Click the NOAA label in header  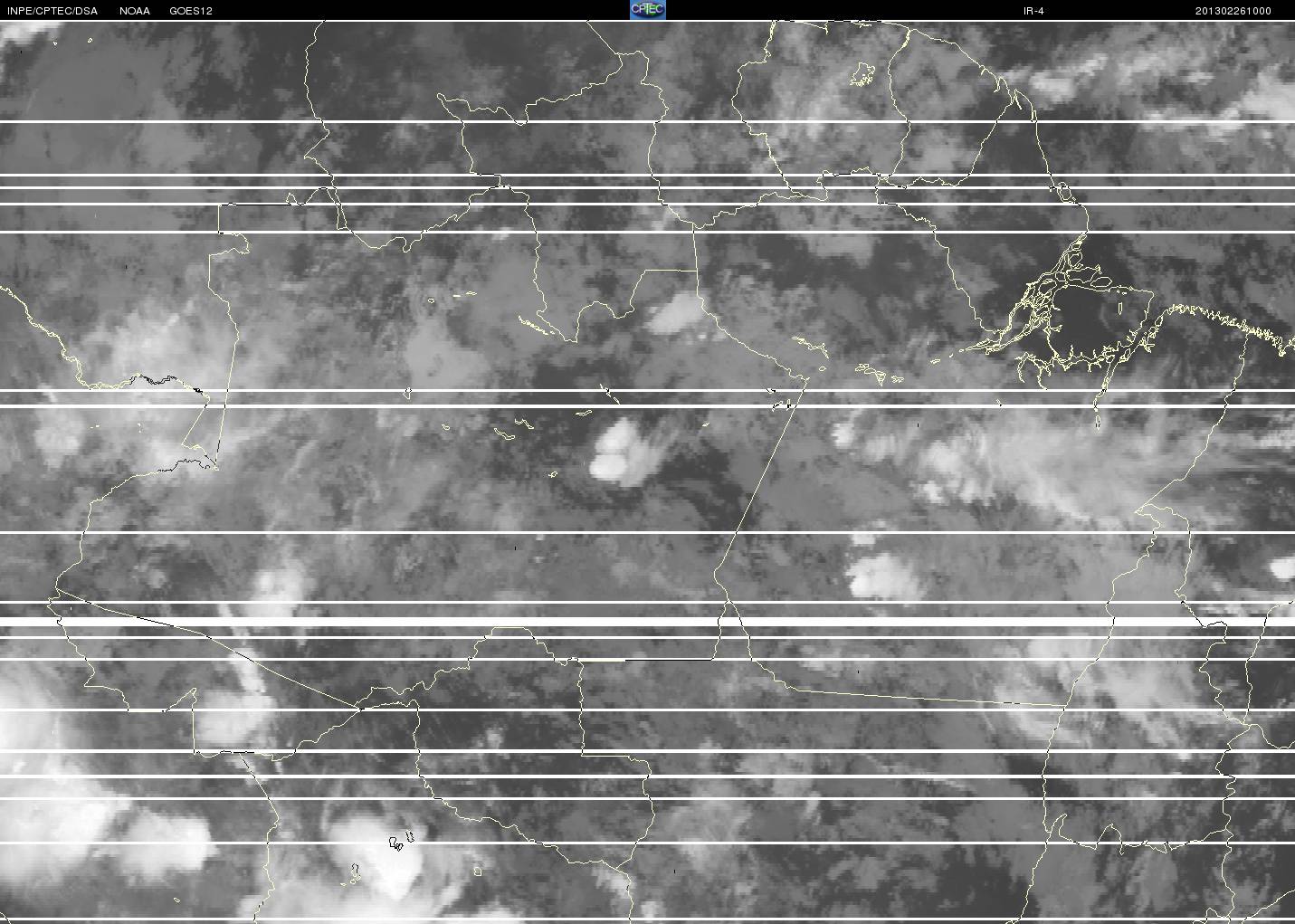tap(135, 11)
